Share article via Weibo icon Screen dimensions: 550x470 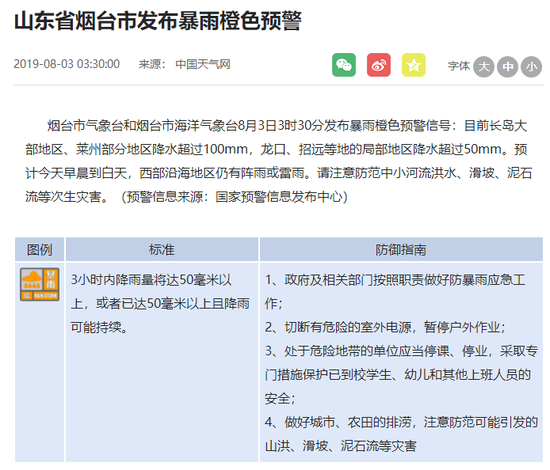click(379, 65)
